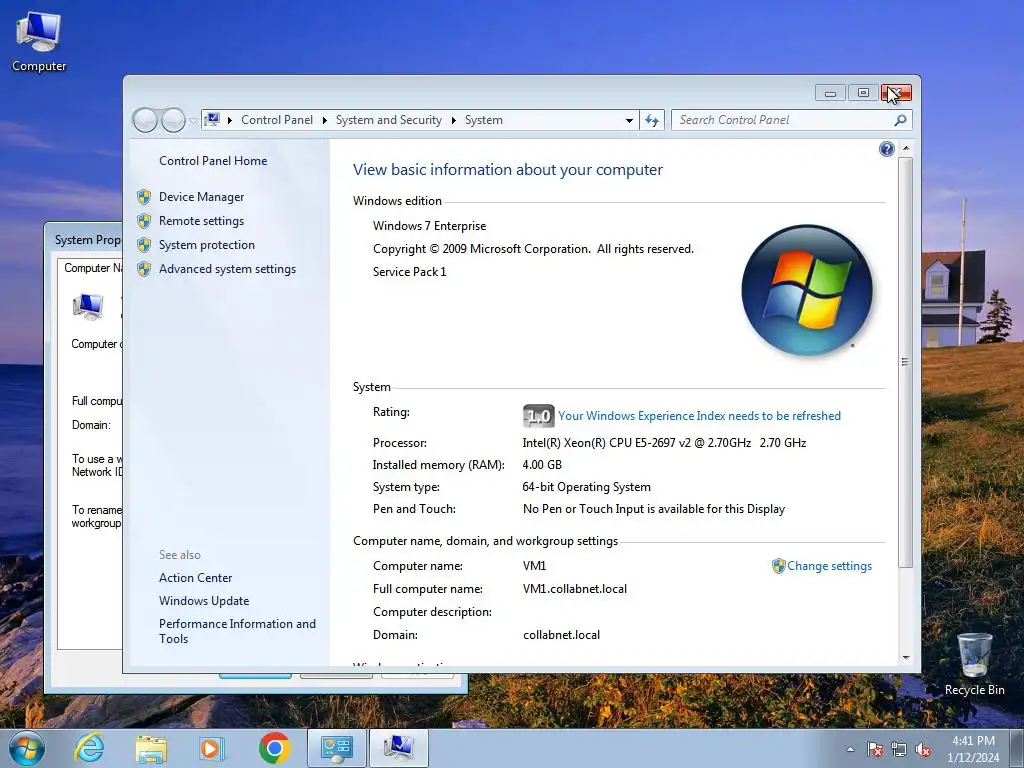
Task: Select the VM1.collabnet.local full computer name
Action: point(575,589)
